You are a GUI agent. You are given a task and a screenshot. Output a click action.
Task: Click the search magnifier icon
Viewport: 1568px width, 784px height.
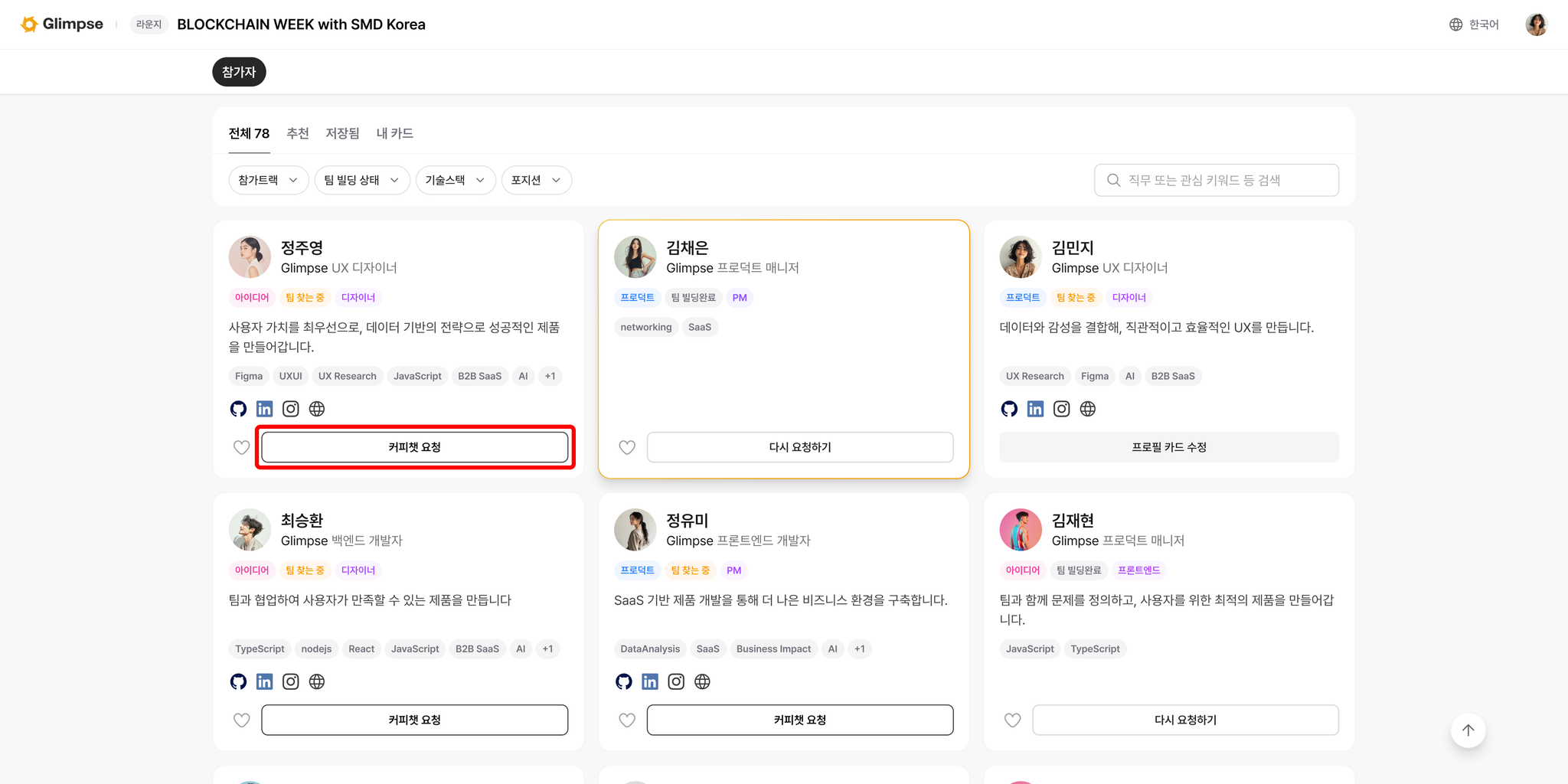click(x=1114, y=180)
